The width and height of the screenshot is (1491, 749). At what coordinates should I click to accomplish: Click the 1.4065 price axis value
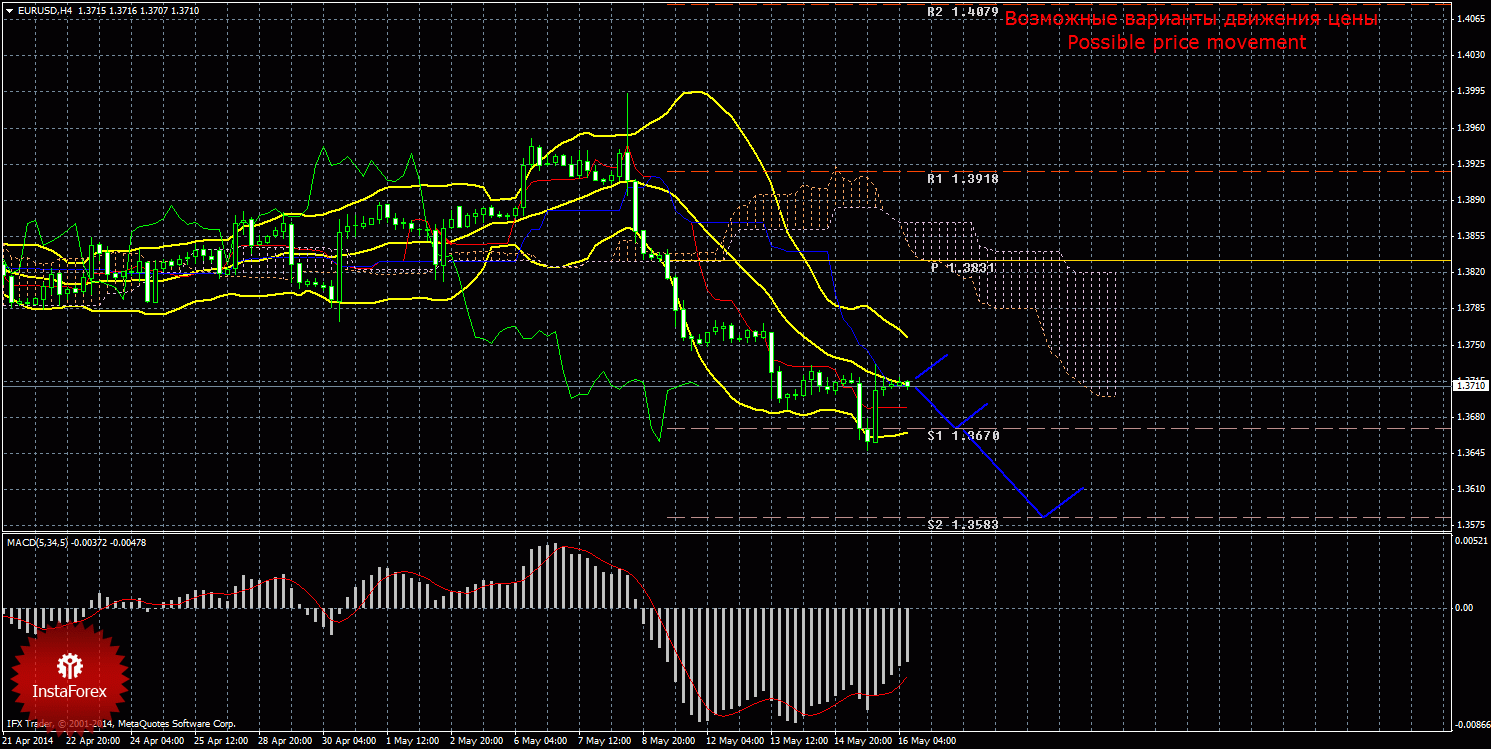[1470, 19]
